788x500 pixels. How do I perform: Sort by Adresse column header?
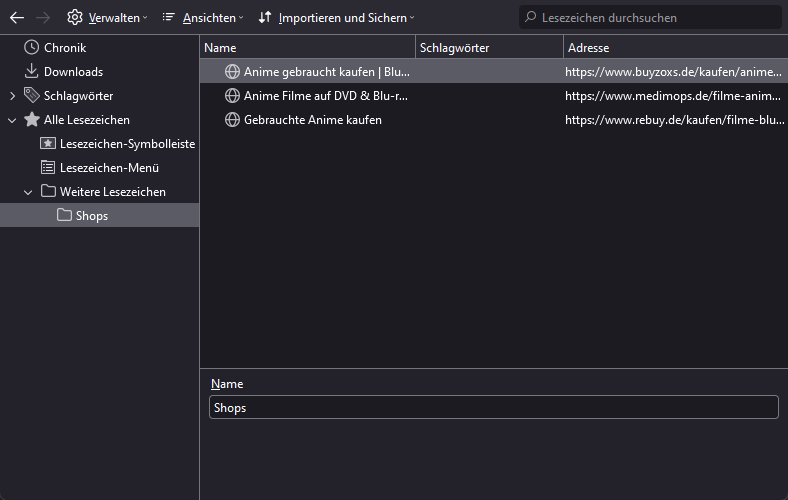tap(675, 47)
